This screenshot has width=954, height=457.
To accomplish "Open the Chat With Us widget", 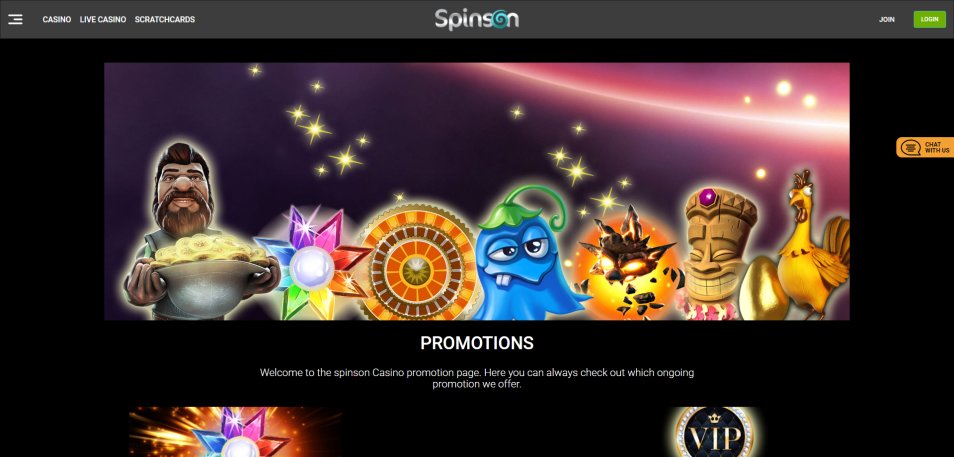I will tap(925, 147).
